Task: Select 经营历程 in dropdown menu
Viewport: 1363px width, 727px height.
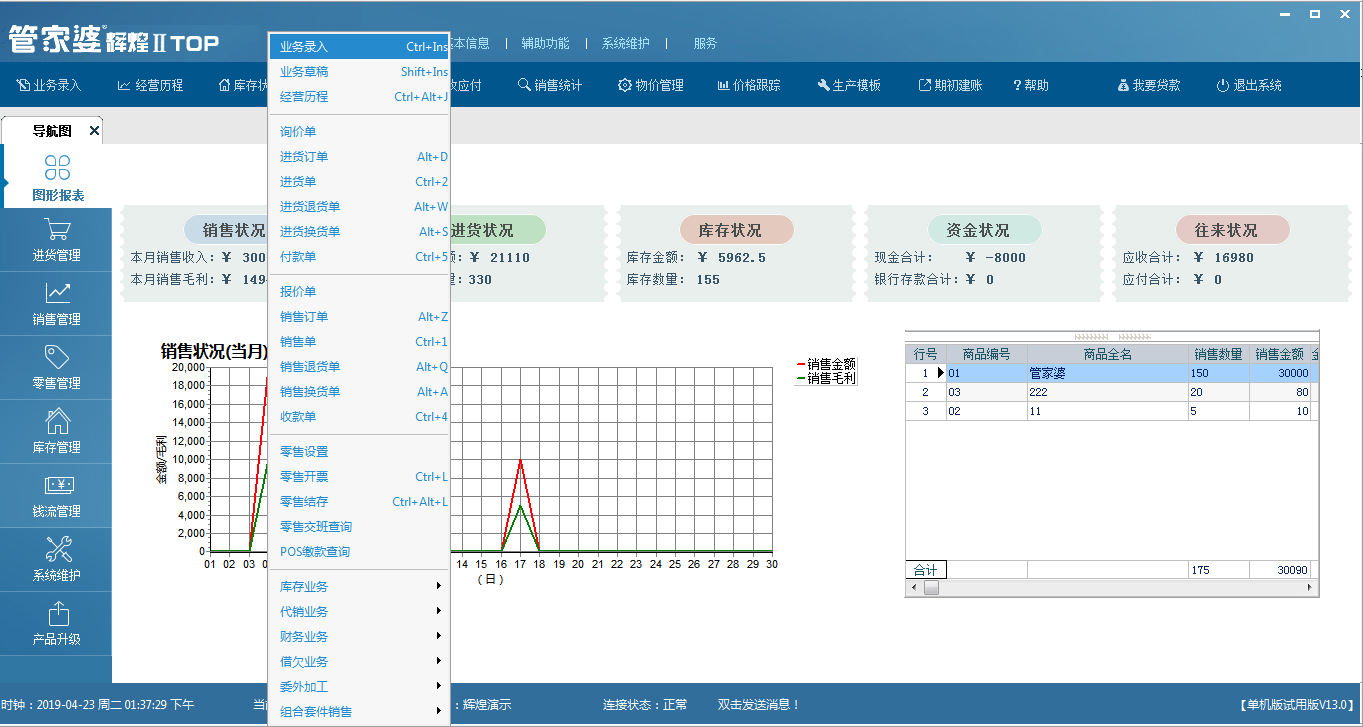Action: 360,97
